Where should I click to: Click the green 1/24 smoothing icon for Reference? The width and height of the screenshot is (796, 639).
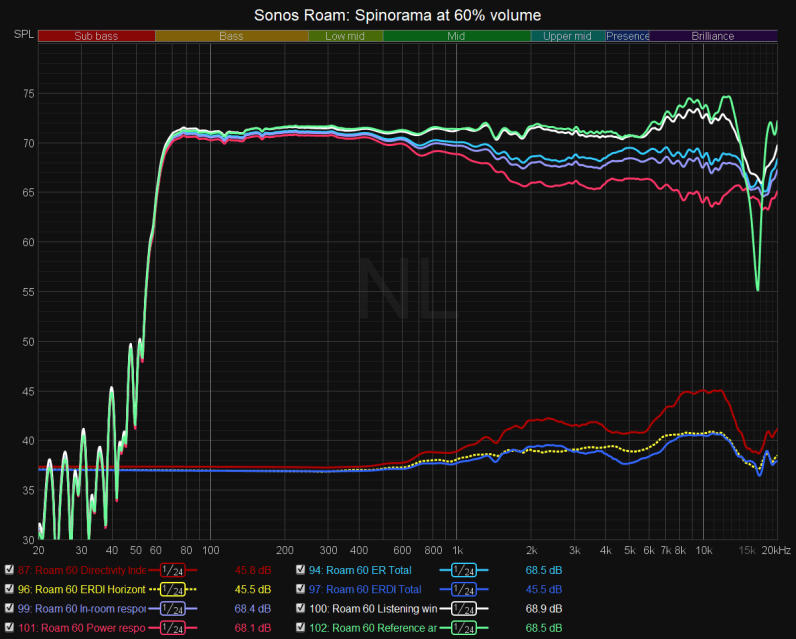click(x=464, y=627)
